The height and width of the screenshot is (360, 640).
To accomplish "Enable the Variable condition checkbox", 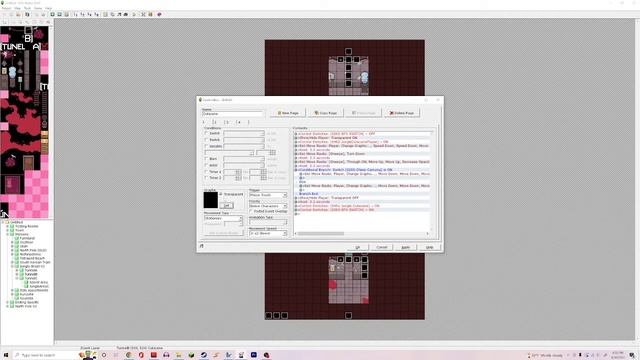I will [206, 146].
